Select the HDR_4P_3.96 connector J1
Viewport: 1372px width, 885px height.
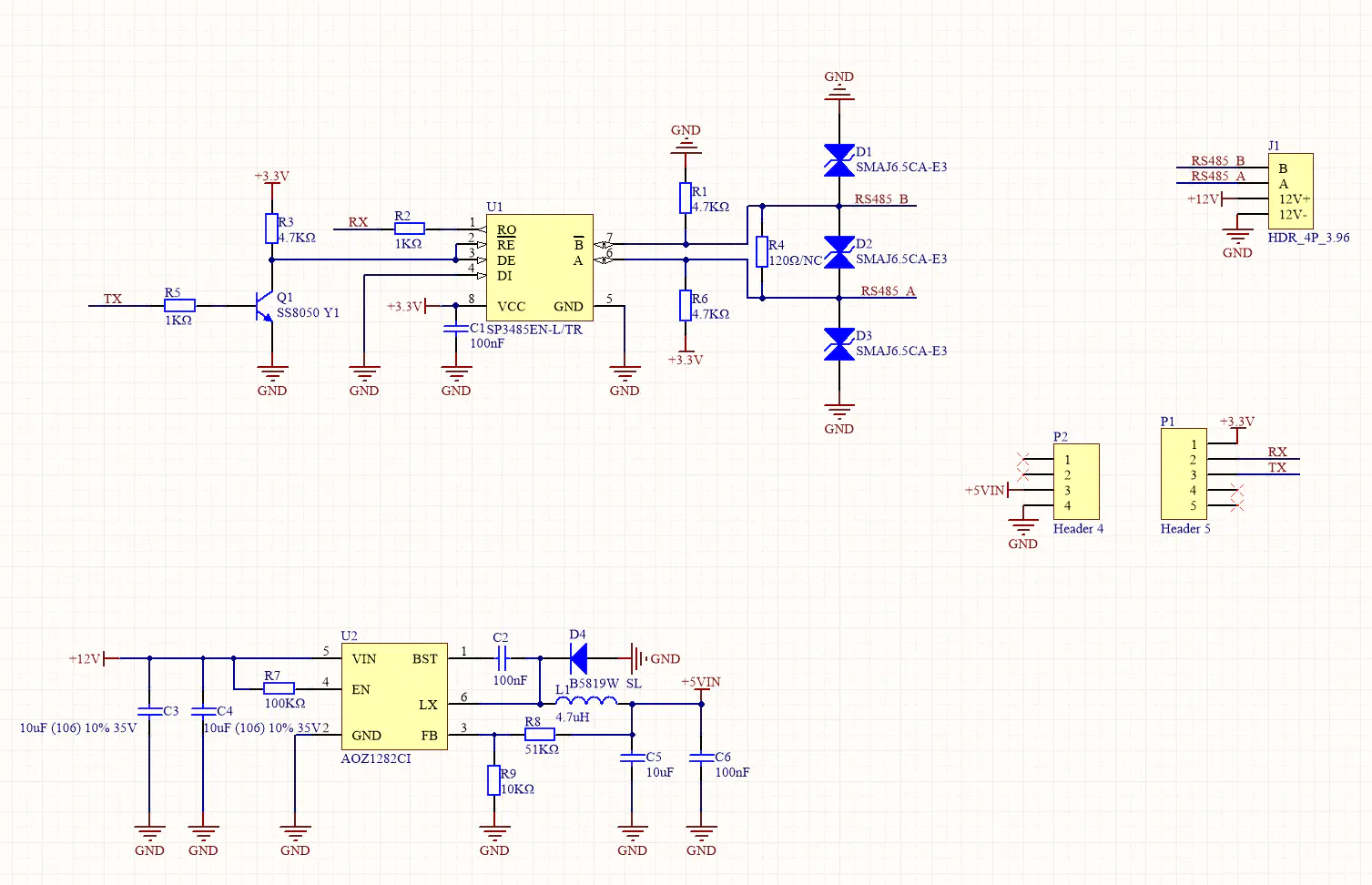(x=1292, y=191)
